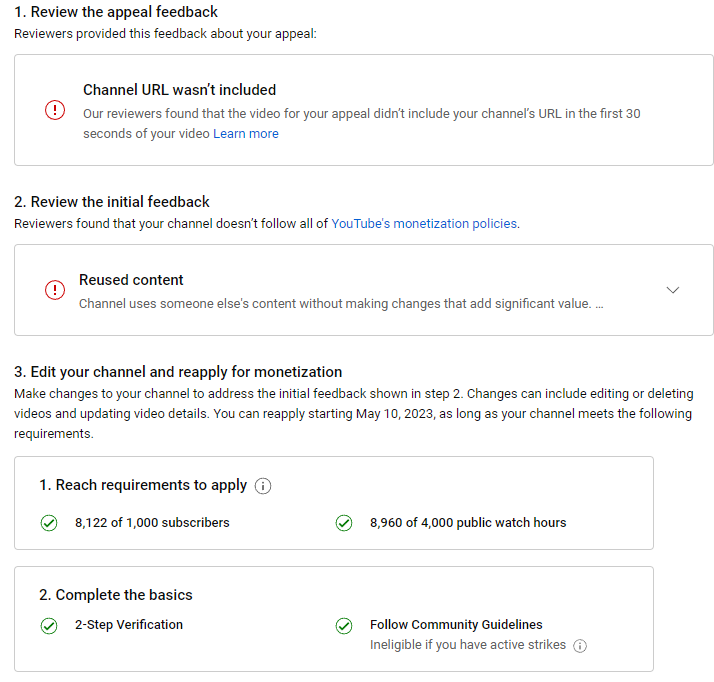This screenshot has height=682, width=714.
Task: Click green checkmark beside 2-Step Verification
Action: pyautogui.click(x=49, y=626)
